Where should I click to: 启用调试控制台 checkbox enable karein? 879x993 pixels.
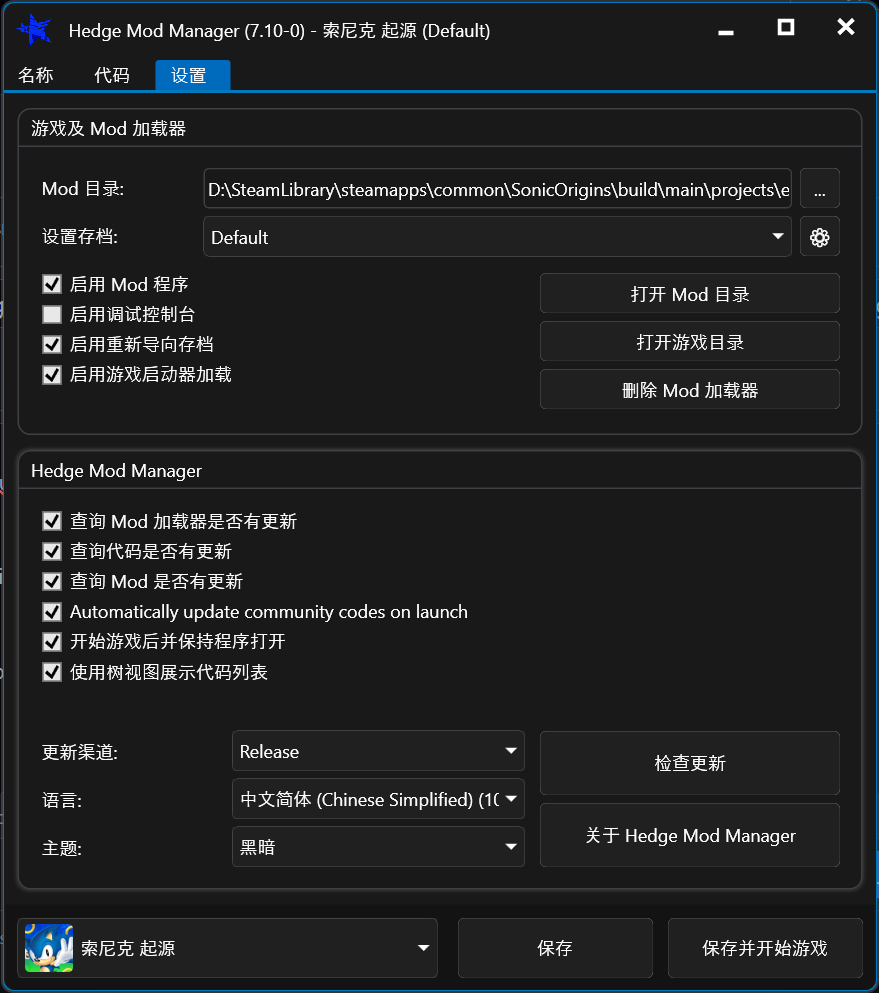51,314
